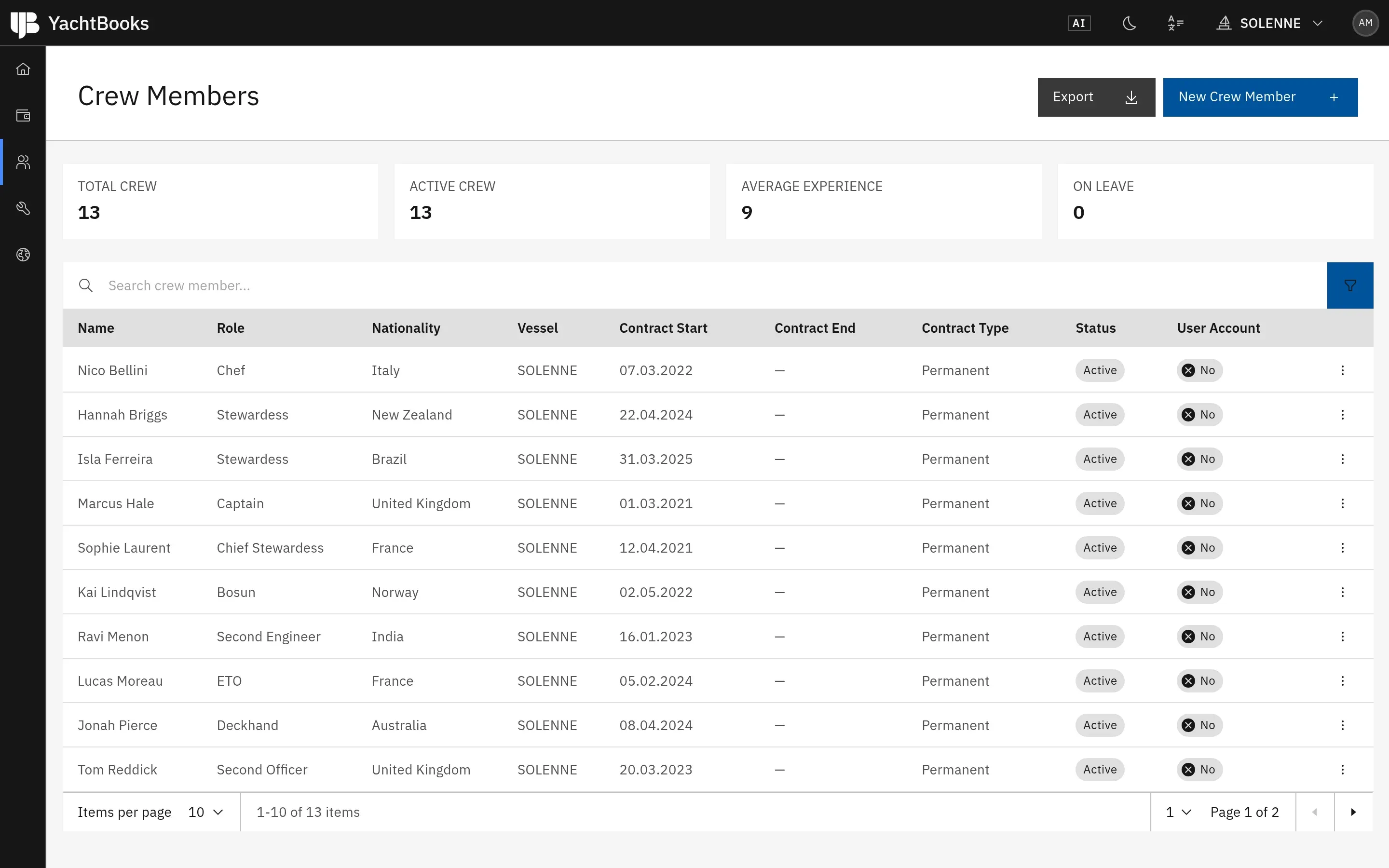The width and height of the screenshot is (1389, 868).
Task: Go to the next page arrow
Action: [1353, 812]
